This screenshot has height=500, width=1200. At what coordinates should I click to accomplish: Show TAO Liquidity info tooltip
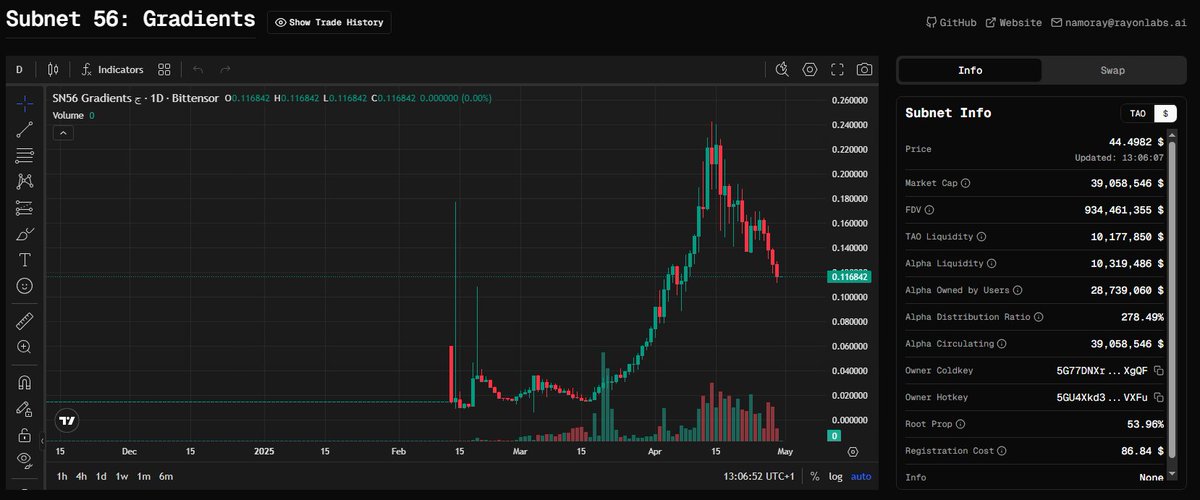[981, 237]
